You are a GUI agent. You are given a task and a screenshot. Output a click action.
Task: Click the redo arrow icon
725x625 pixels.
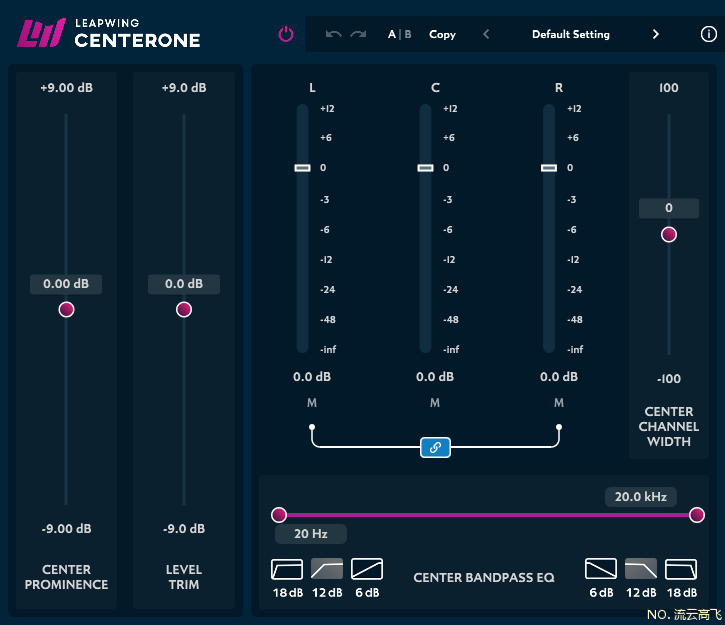358,34
